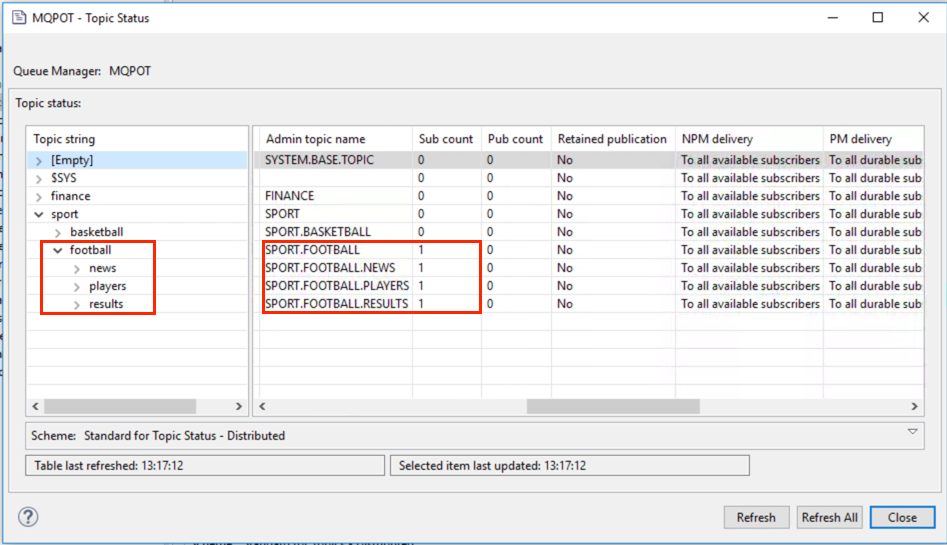Collapse the football topic node

[58, 250]
